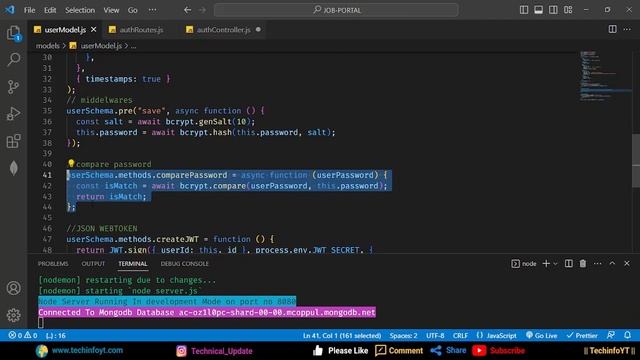Open the Extensions view icon

[13, 141]
